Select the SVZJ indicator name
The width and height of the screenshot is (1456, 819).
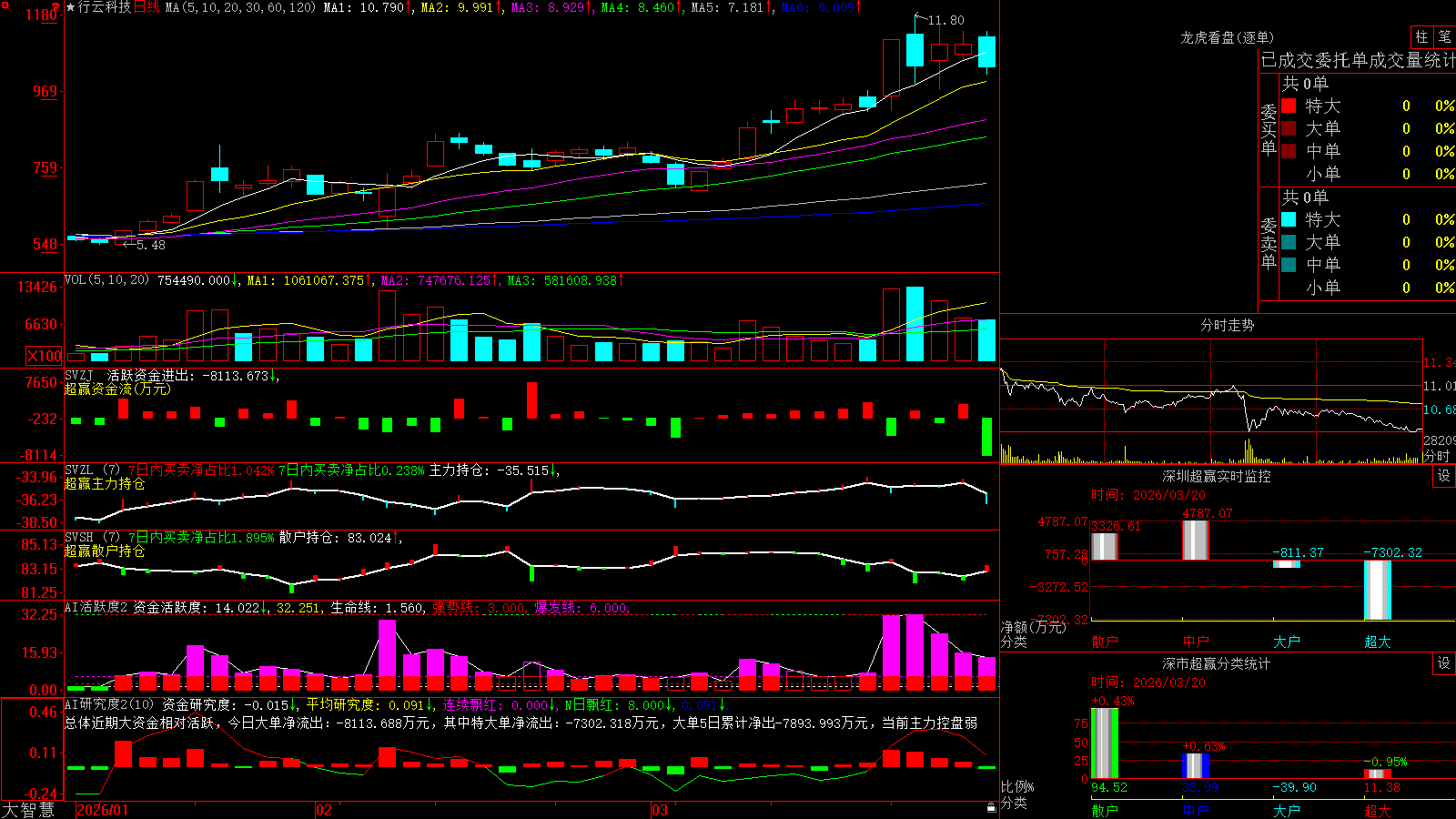coord(78,375)
